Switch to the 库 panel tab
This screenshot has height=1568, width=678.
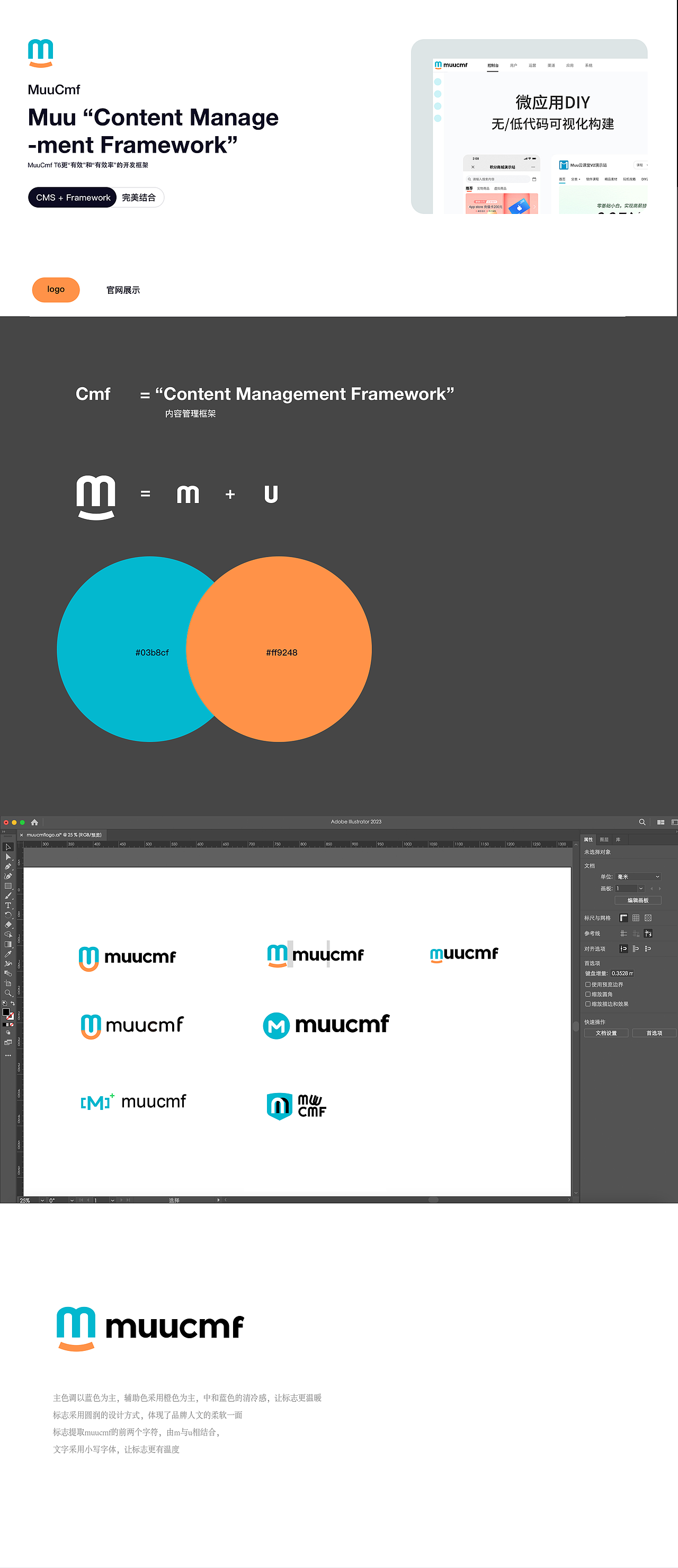point(618,839)
